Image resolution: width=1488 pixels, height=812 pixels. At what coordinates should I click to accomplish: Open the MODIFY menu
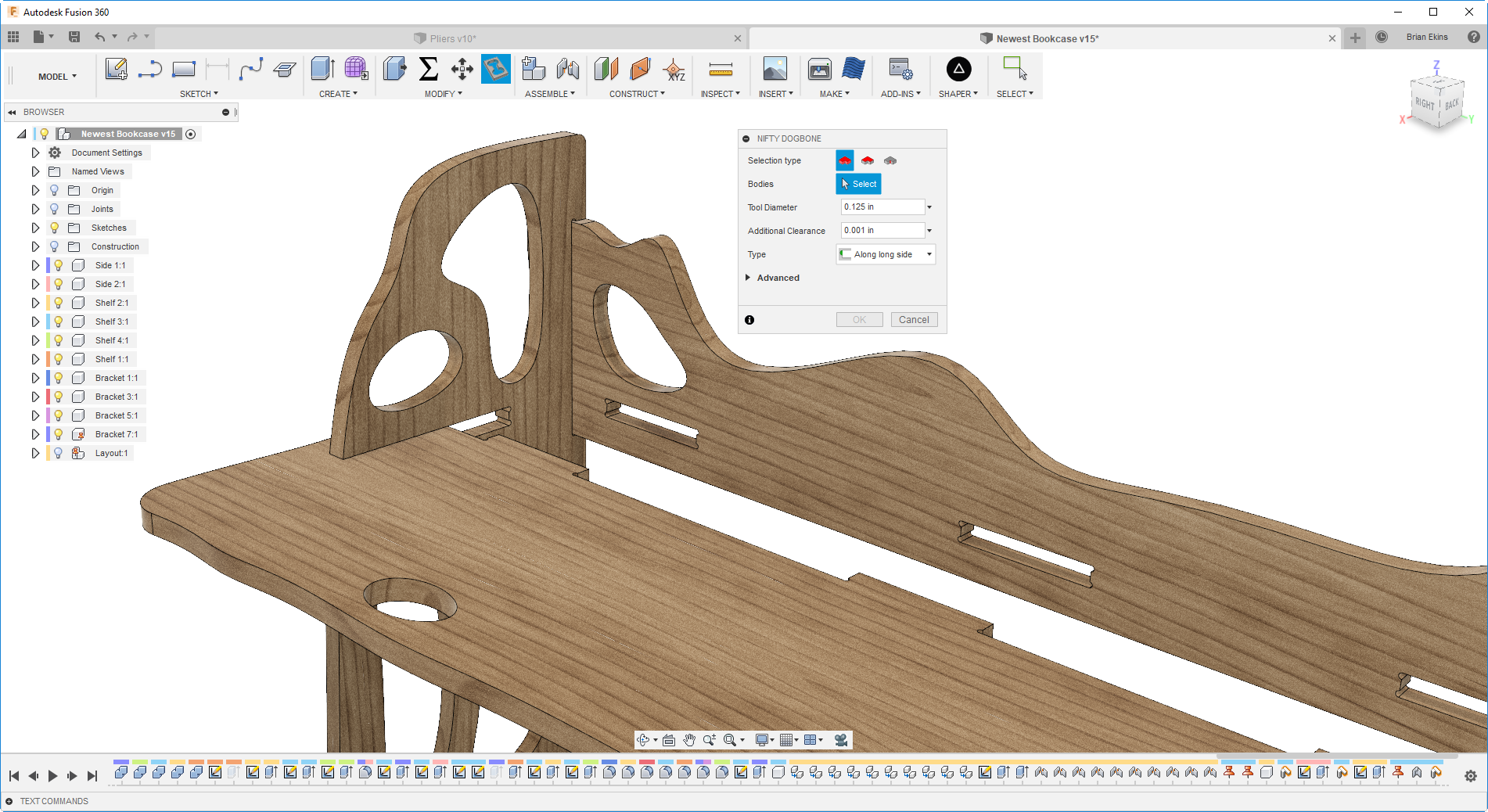click(443, 94)
